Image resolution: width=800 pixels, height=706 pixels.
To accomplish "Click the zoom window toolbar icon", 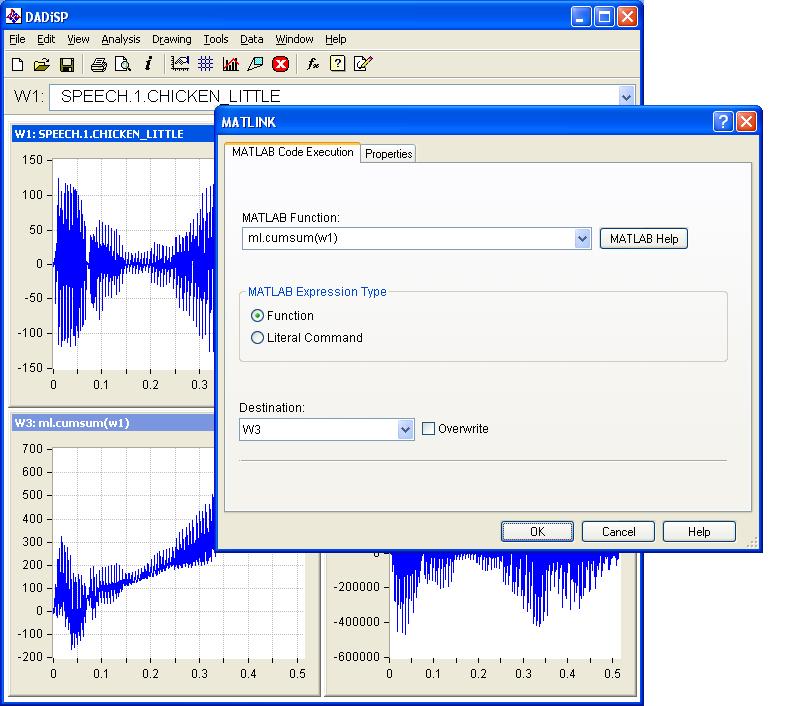I will (x=255, y=64).
